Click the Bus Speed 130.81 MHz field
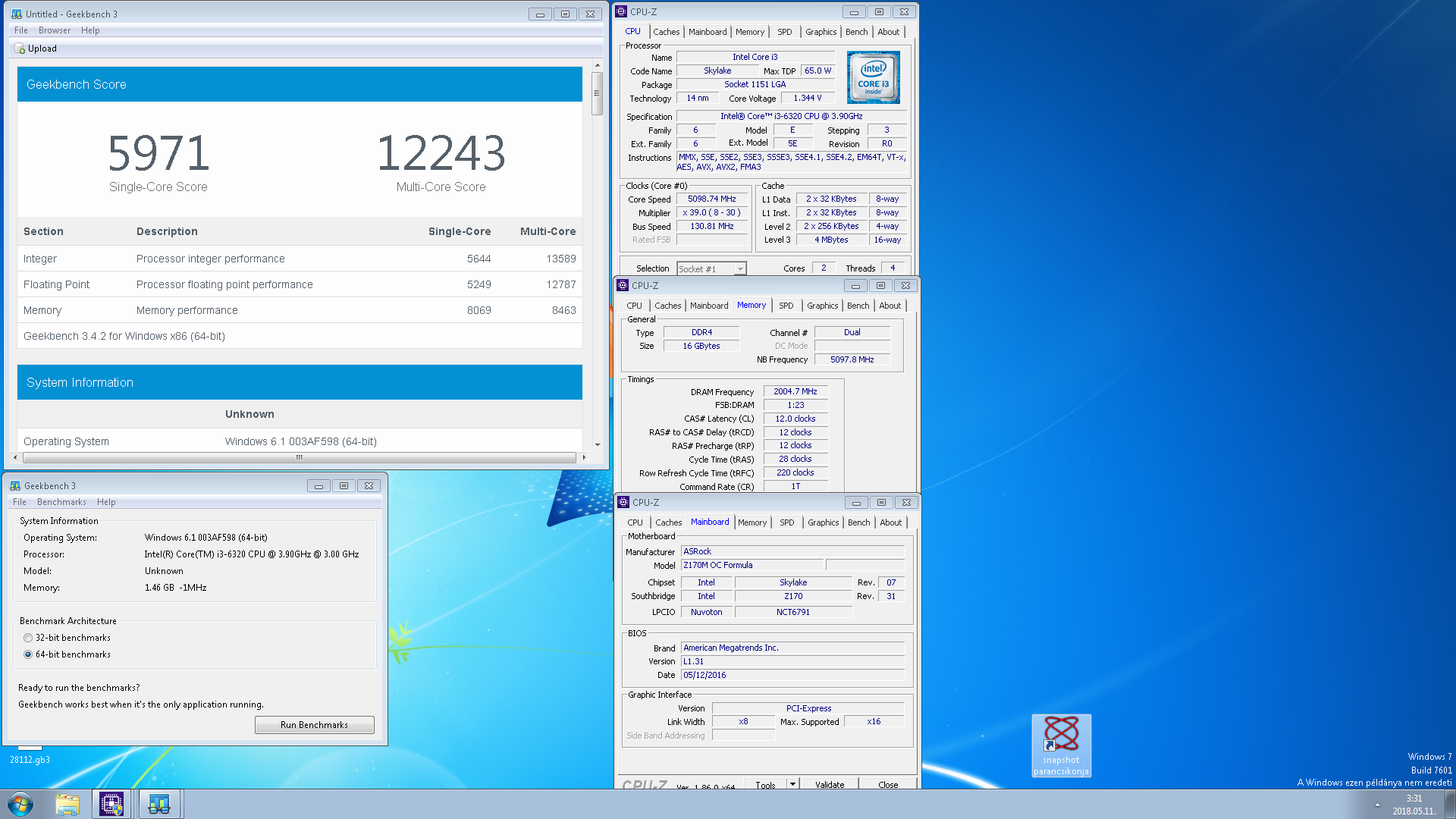Viewport: 1456px width, 819px height. (712, 226)
